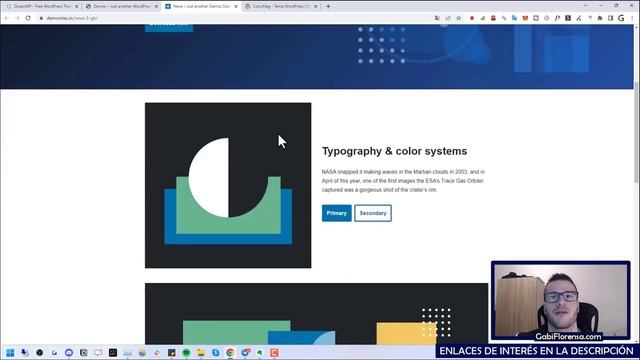This screenshot has height=360, width=640.
Task: Open the extensions puzzle menu
Action: pyautogui.click(x=600, y=18)
